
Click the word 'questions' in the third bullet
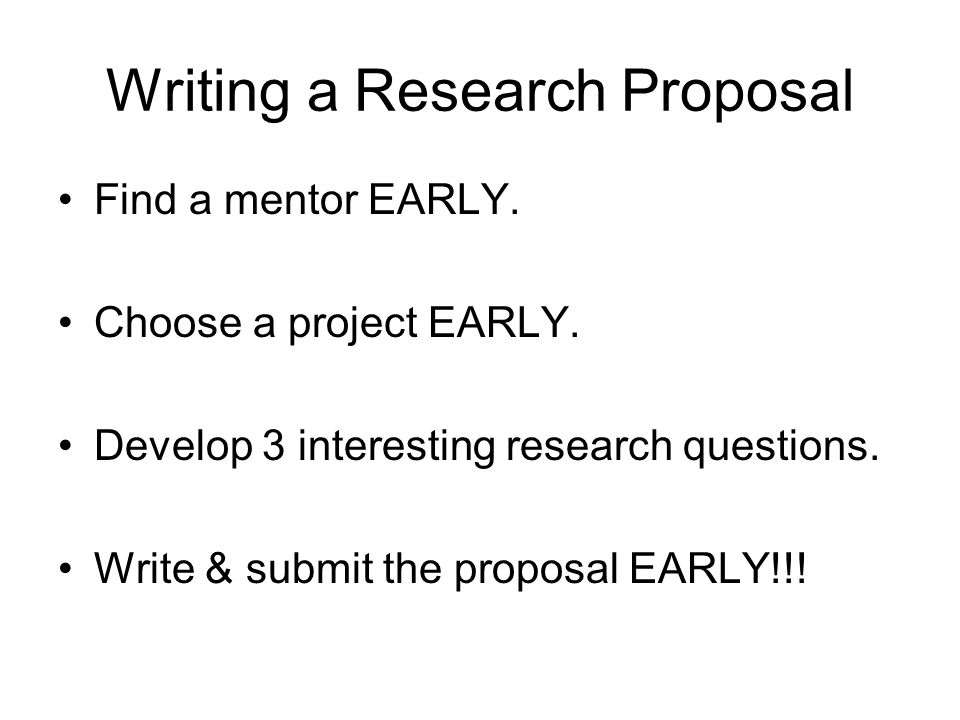(x=776, y=447)
